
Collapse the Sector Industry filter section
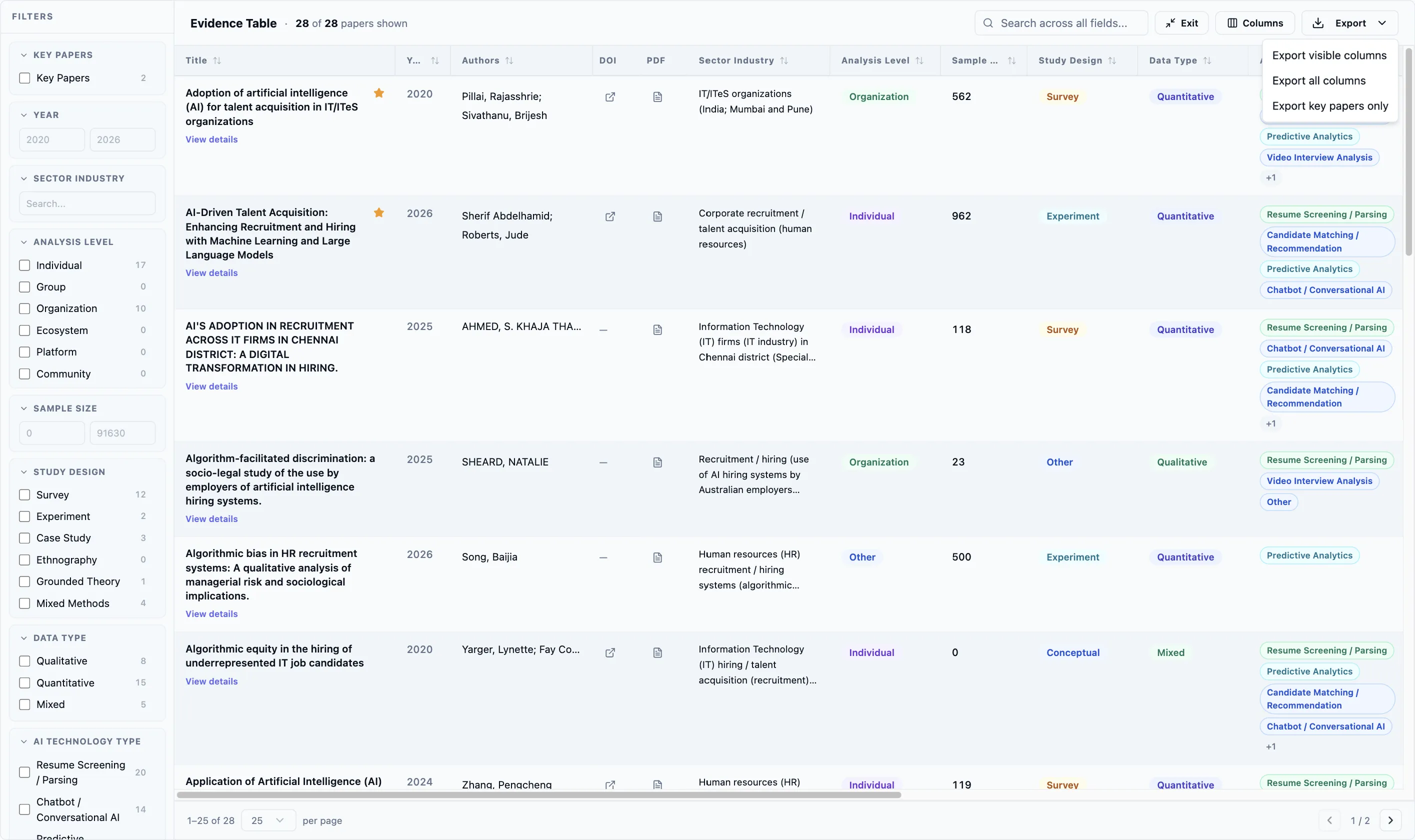[x=24, y=178]
